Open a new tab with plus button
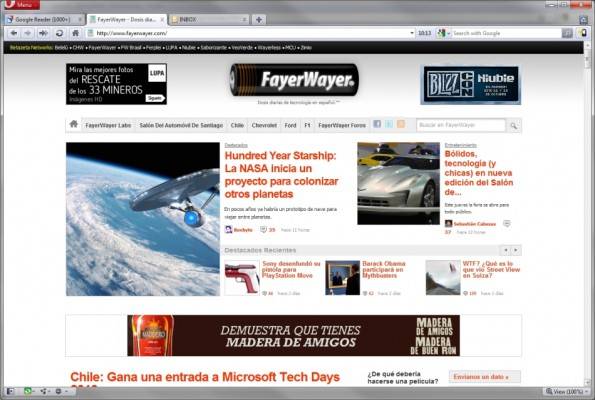Screen dimensions: 595x400 coord(259,19)
